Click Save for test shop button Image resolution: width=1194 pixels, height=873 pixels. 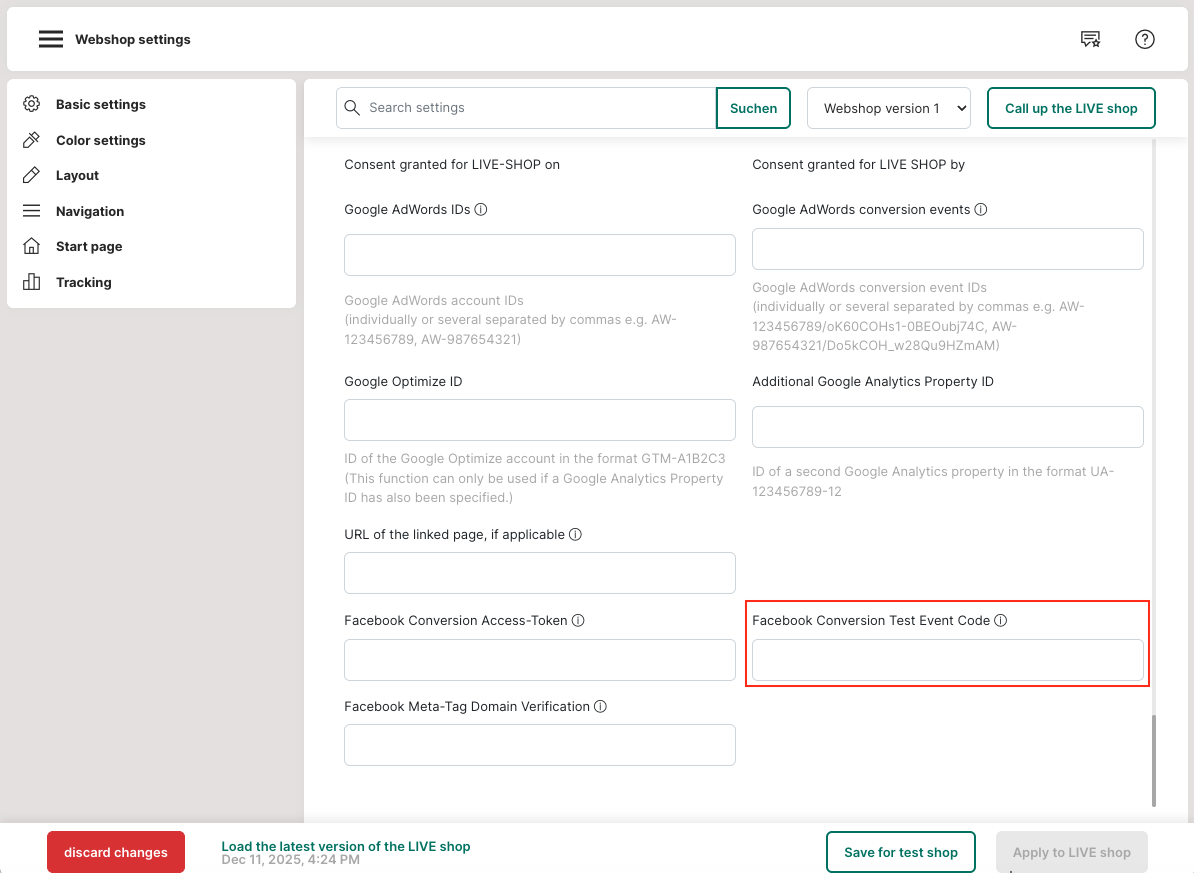pos(900,852)
